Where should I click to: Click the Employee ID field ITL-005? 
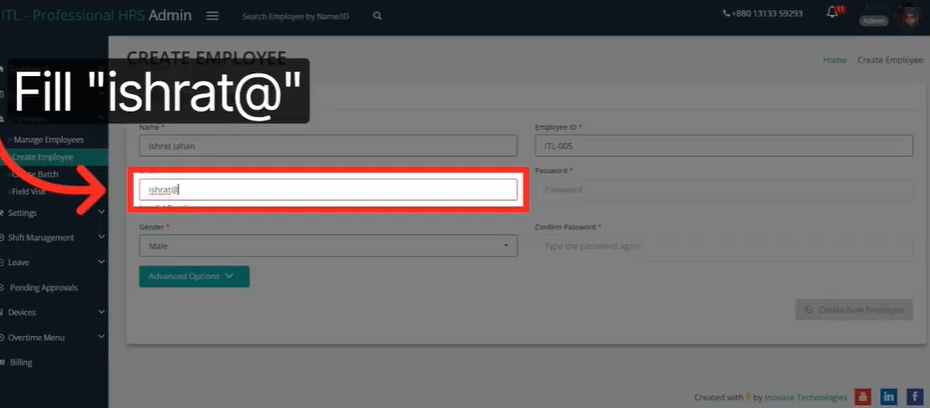pos(724,146)
